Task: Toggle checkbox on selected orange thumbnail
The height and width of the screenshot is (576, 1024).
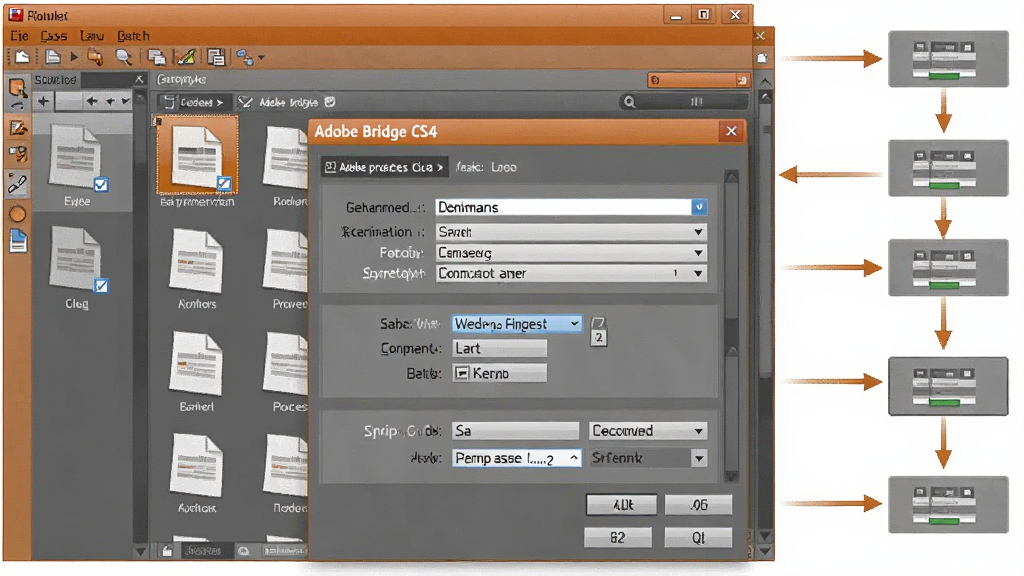Action: pos(224,184)
